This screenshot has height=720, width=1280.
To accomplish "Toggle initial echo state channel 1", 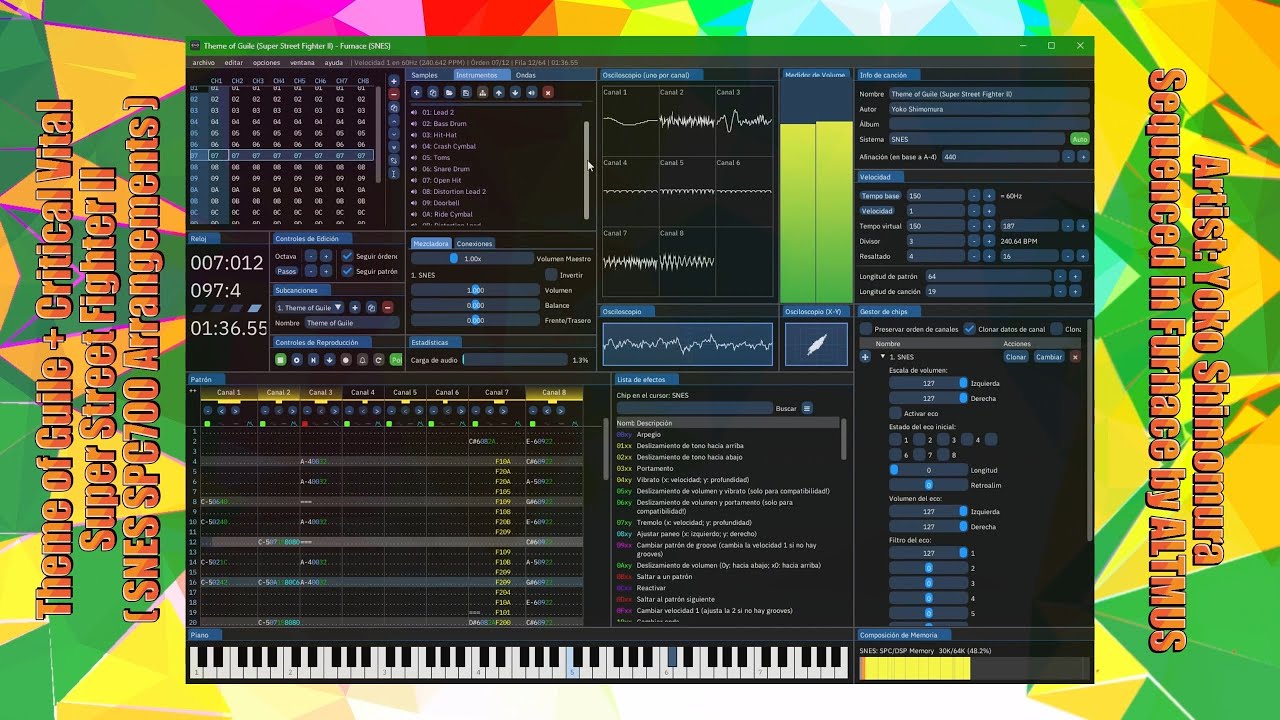I will pos(895,440).
